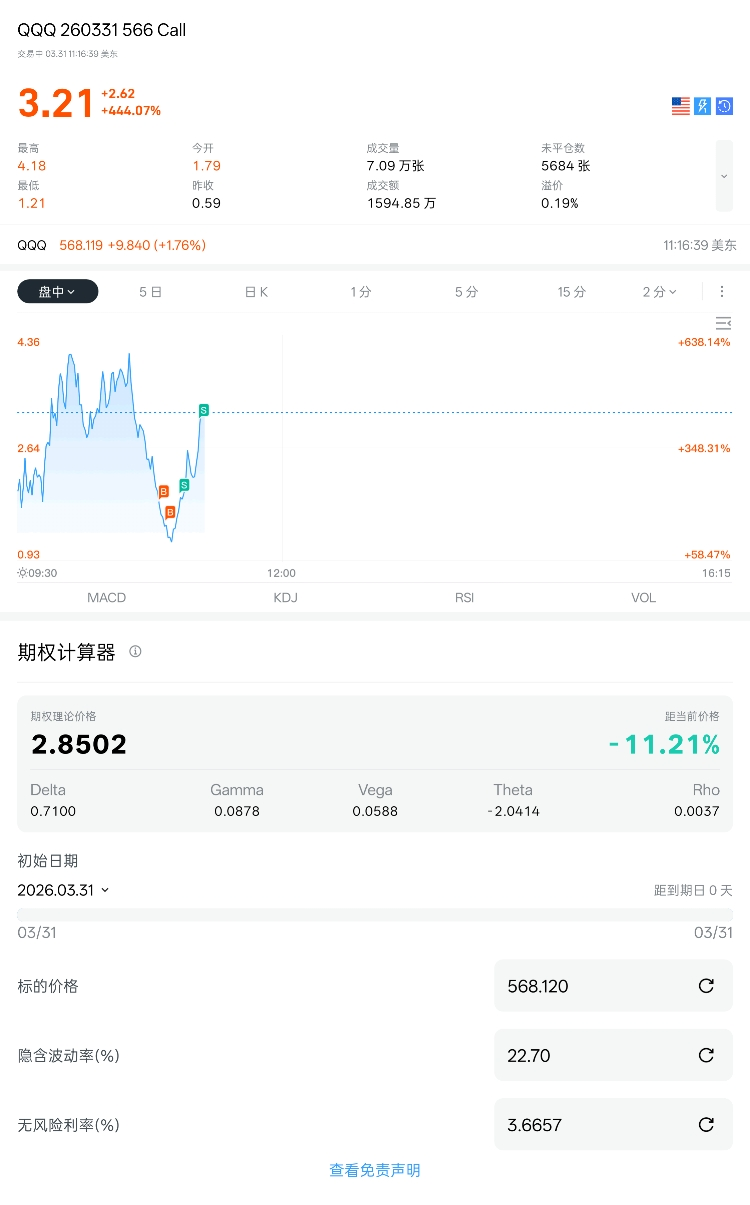Image resolution: width=750 pixels, height=1205 pixels.
Task: Click the topmost green S sell marker
Action: [204, 410]
